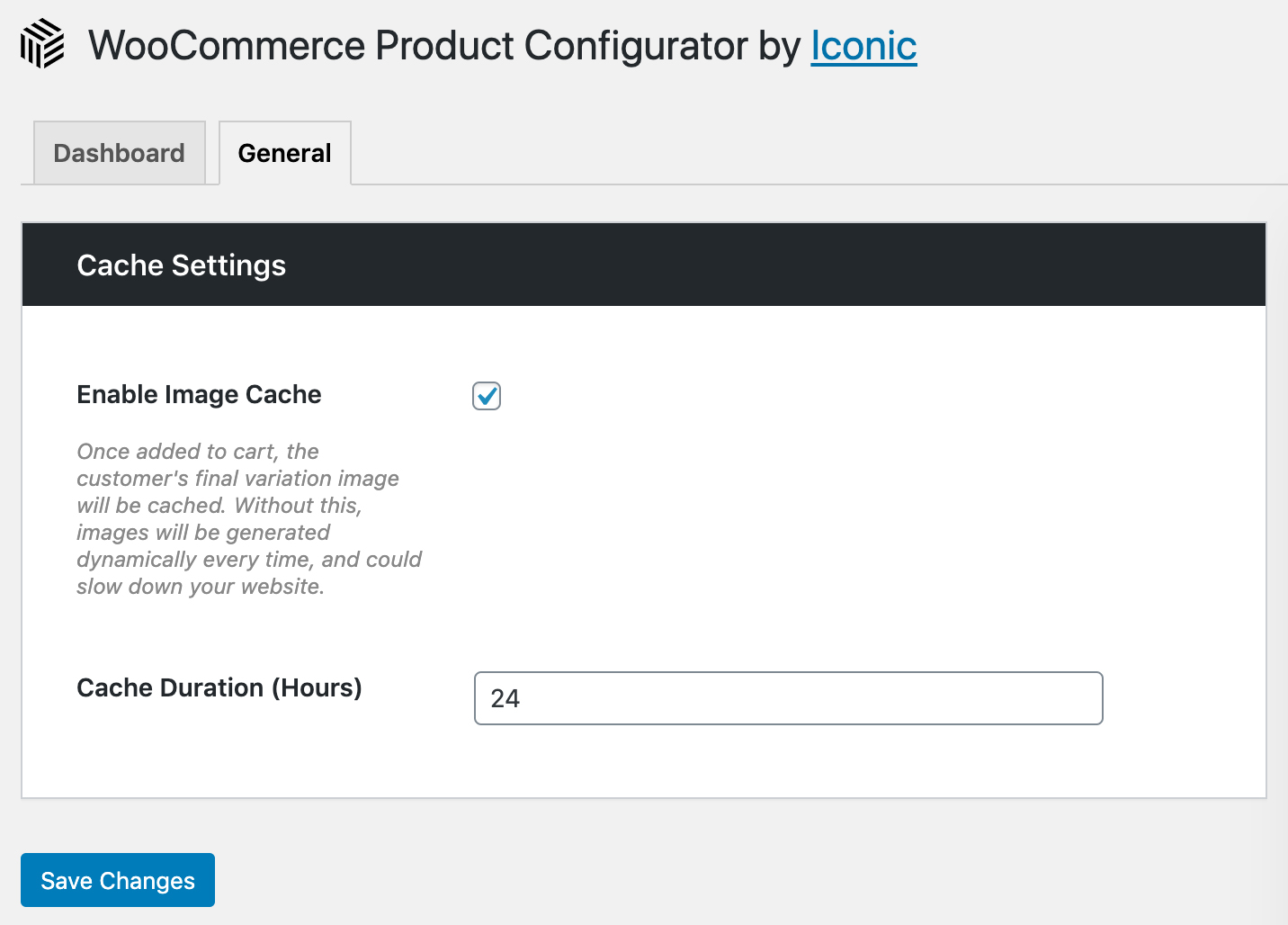Click the WooCommerce Product Configurator heading text

coord(417,46)
